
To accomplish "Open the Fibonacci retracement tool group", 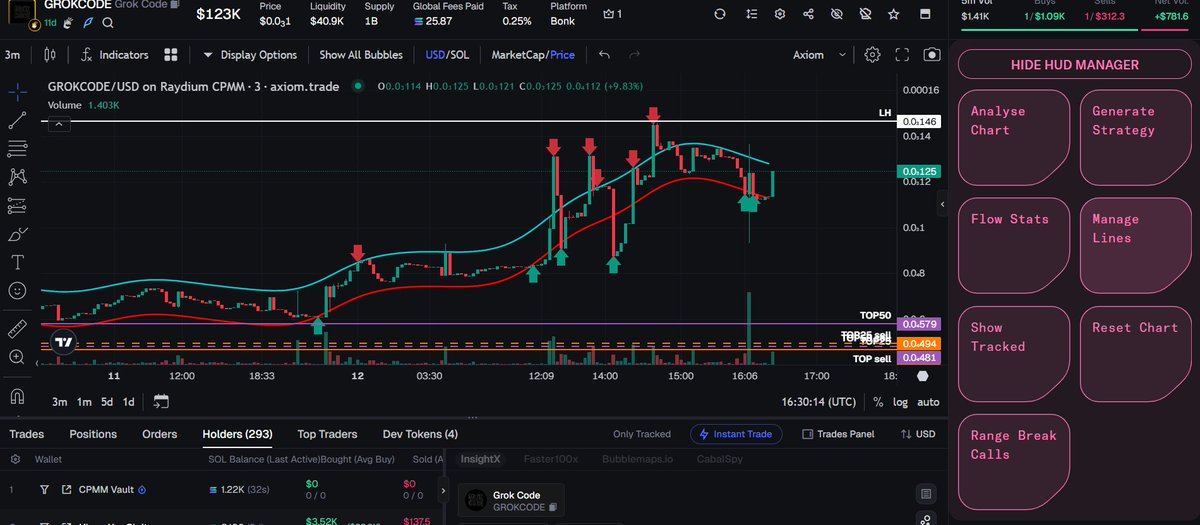I will [17, 148].
